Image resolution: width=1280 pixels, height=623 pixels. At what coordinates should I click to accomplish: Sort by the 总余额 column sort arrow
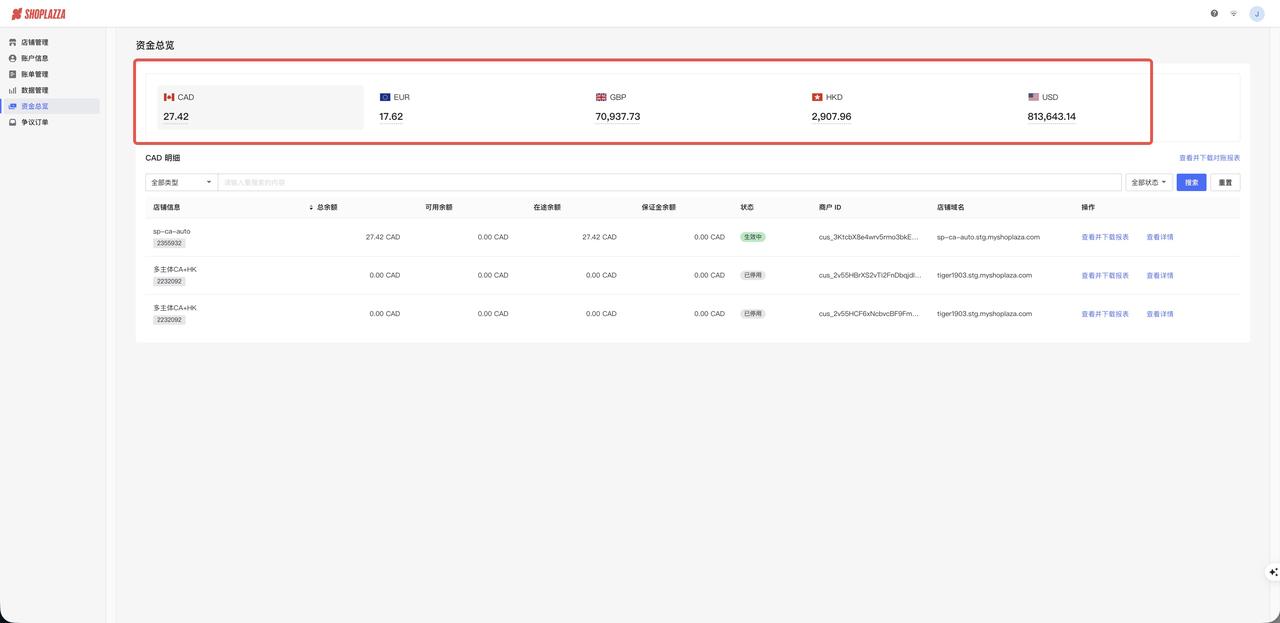[311, 207]
